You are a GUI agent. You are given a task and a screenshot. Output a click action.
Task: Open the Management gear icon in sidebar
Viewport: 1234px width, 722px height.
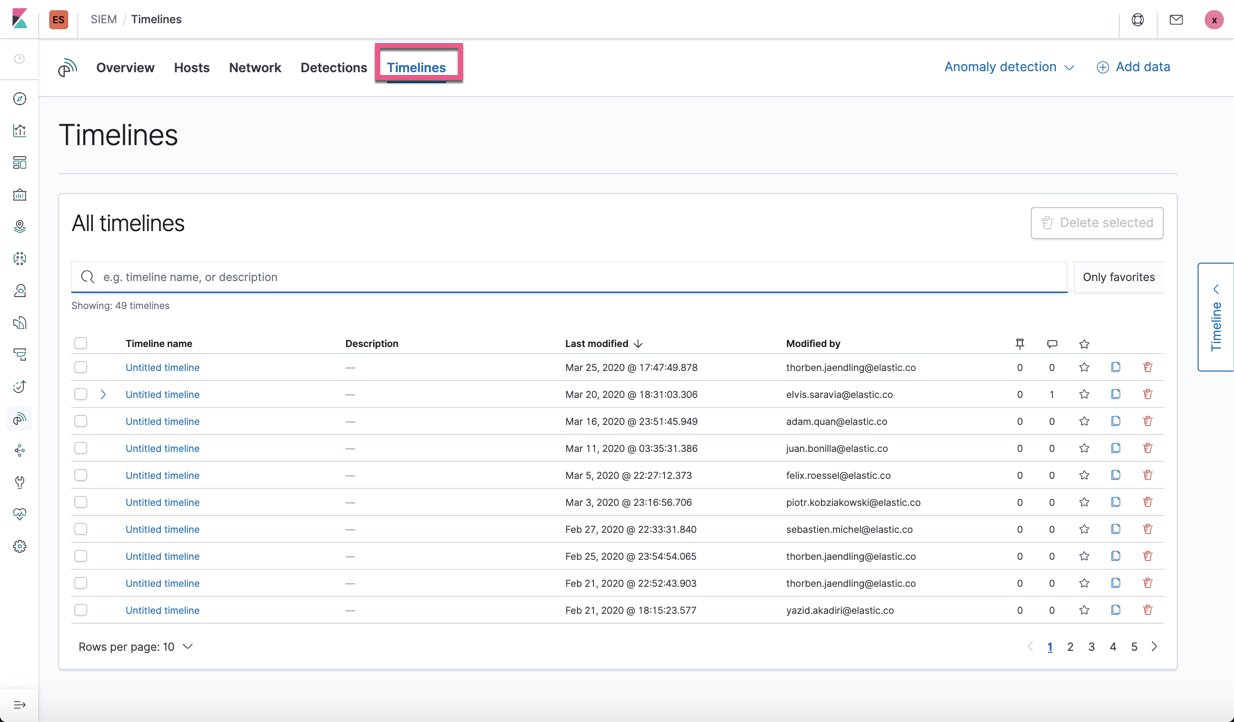(19, 547)
